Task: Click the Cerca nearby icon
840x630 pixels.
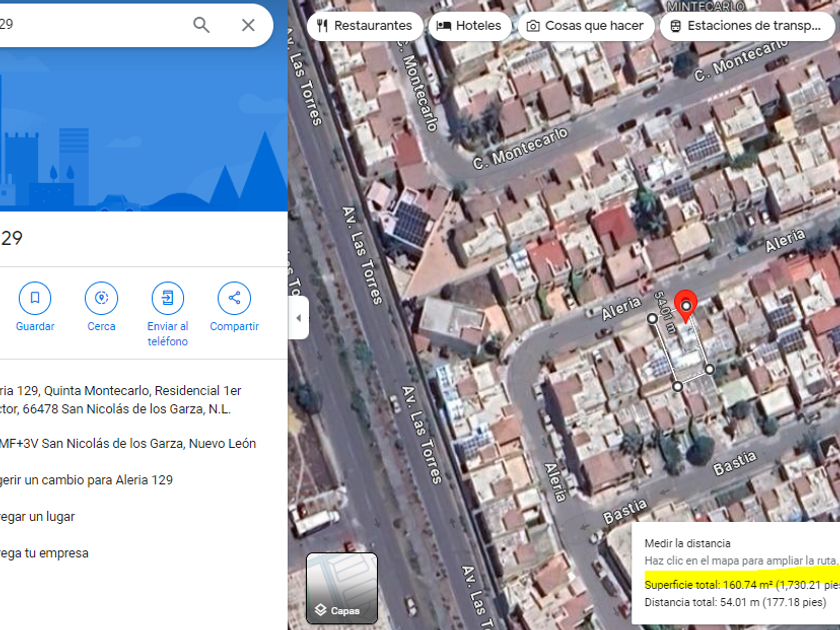Action: 101,298
